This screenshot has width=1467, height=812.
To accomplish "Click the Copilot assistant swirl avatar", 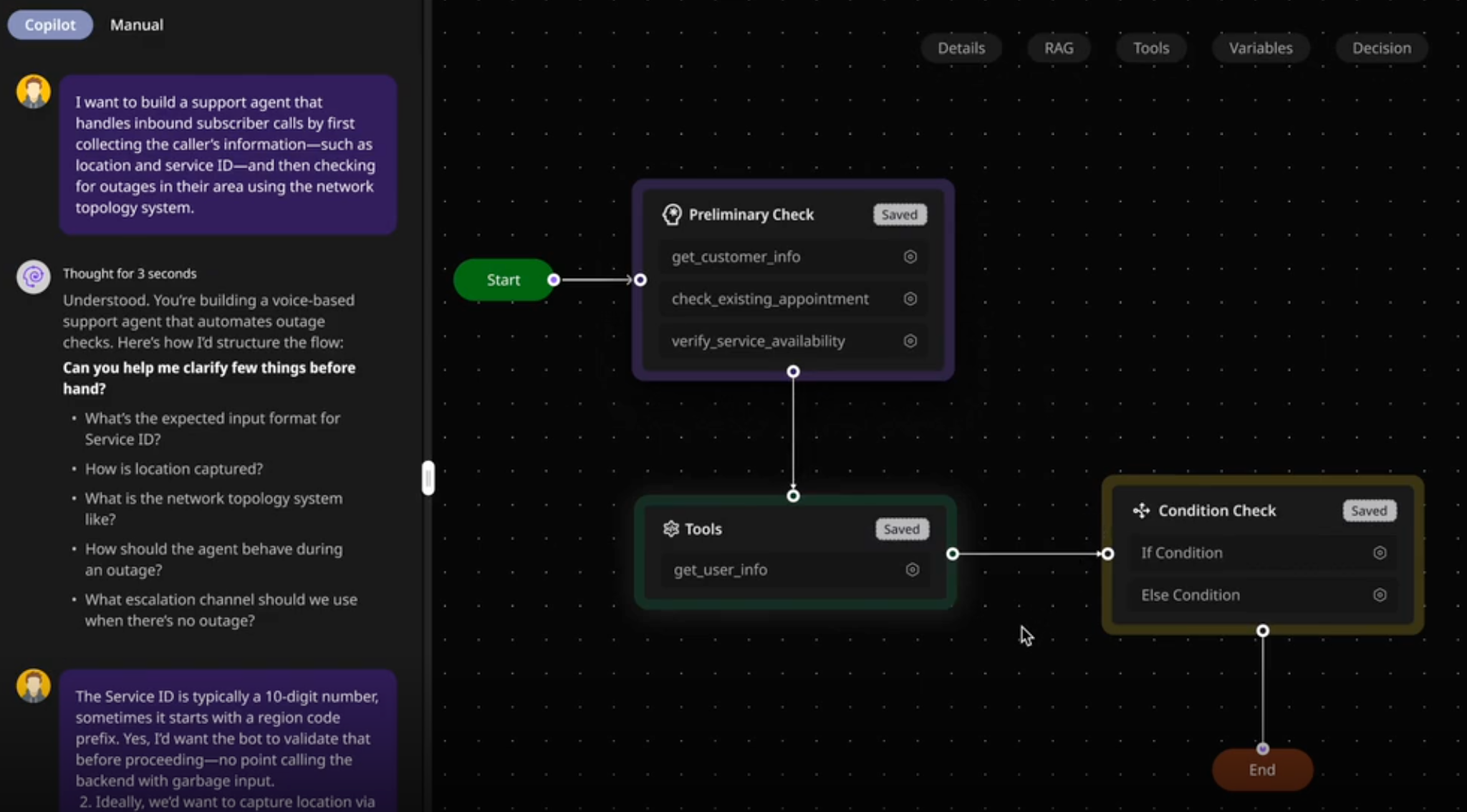I will (33, 276).
